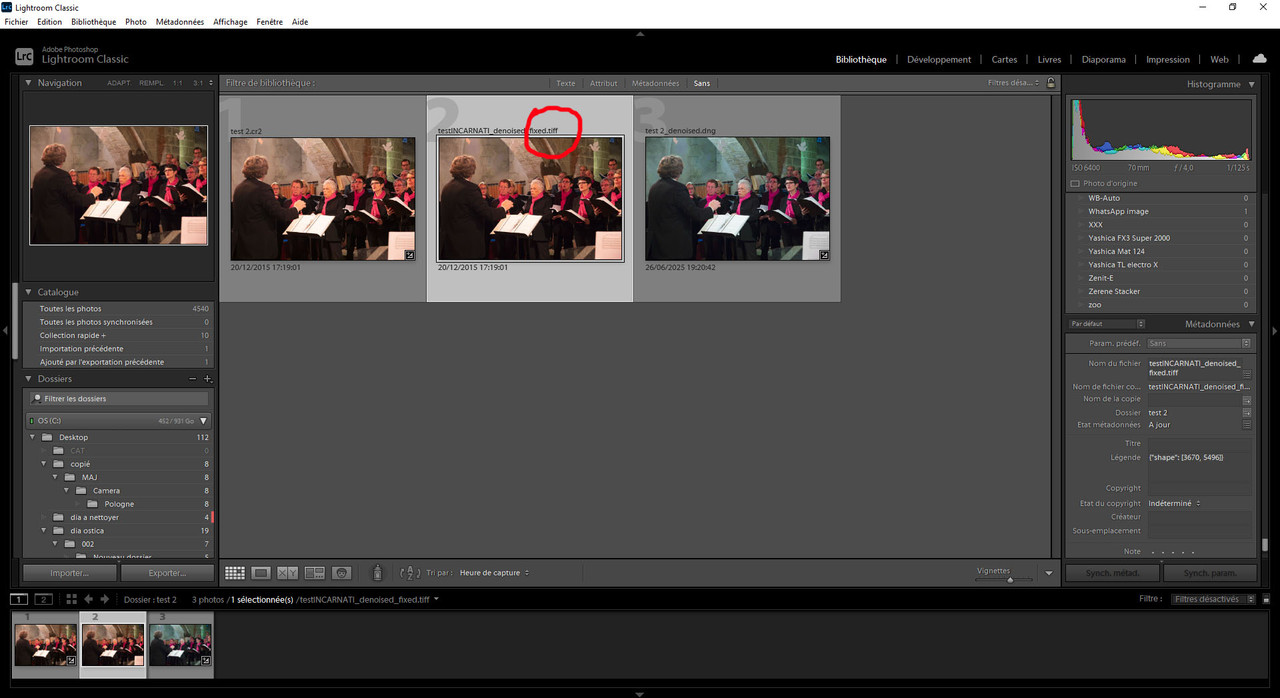Open the Etat du copyright Indéterminé dropdown
Image resolution: width=1280 pixels, height=698 pixels.
1175,503
